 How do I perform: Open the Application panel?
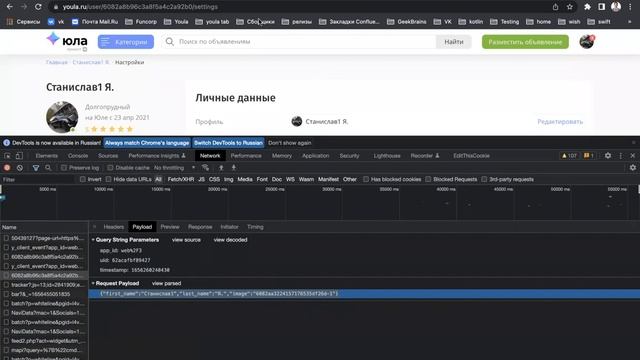point(316,156)
